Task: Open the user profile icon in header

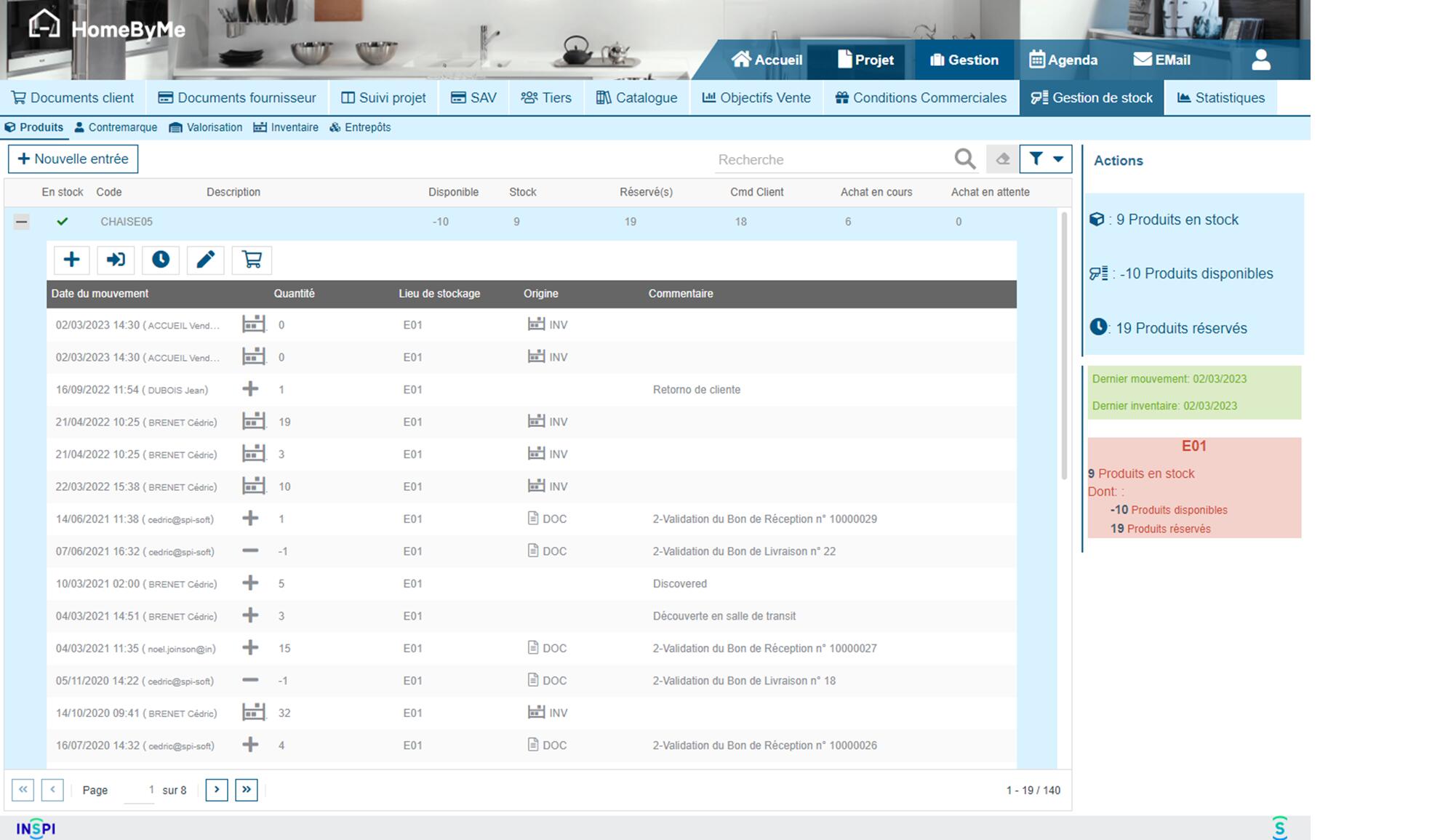Action: 1260,60
